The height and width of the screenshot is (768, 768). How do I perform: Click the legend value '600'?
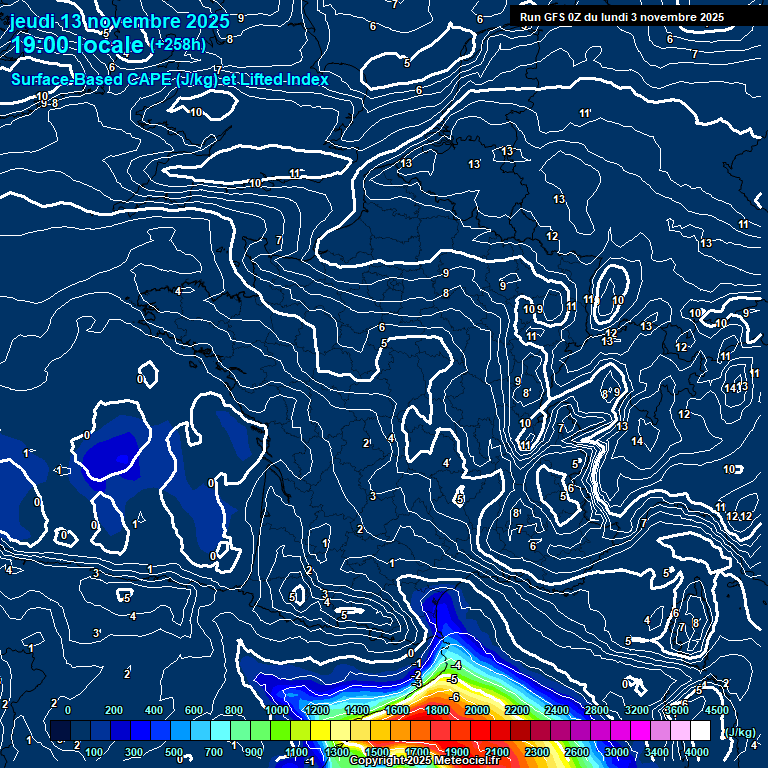click(x=193, y=710)
